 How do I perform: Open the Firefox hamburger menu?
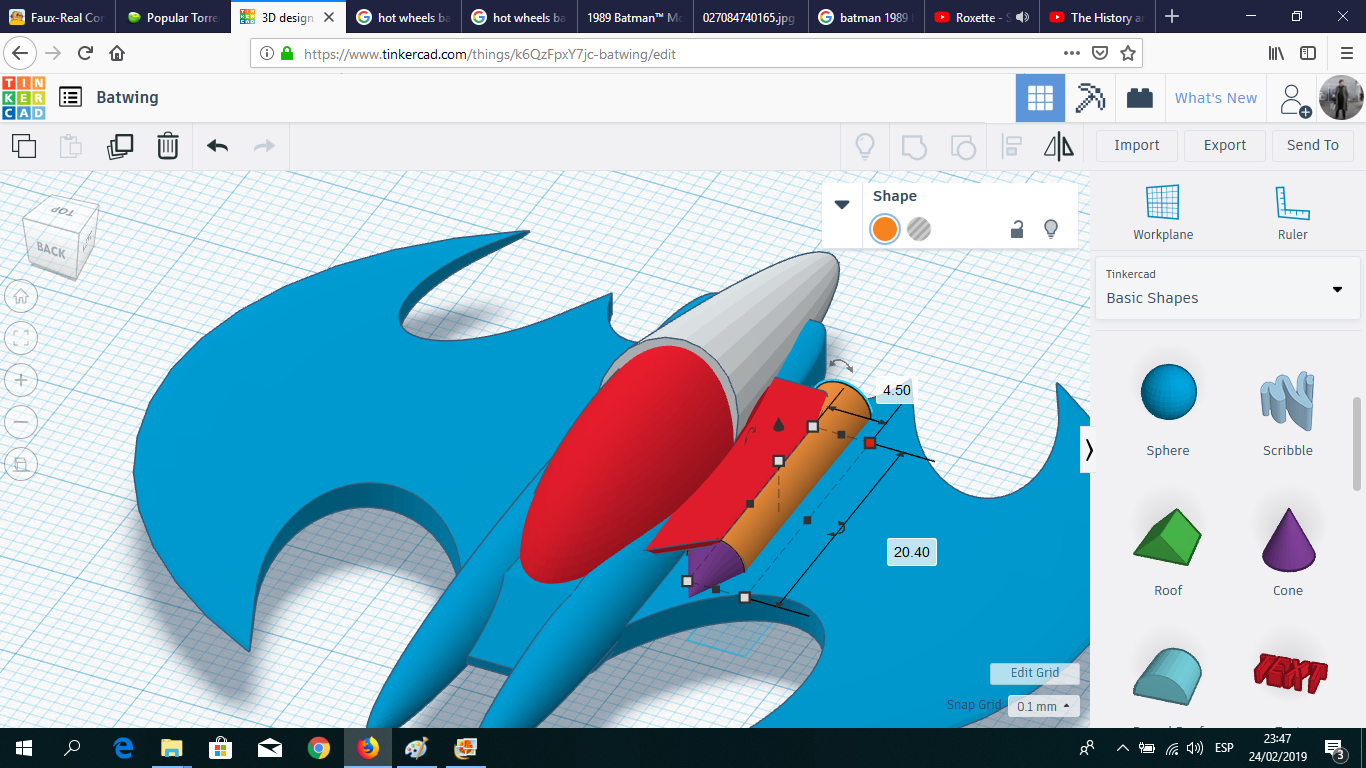[x=1345, y=53]
